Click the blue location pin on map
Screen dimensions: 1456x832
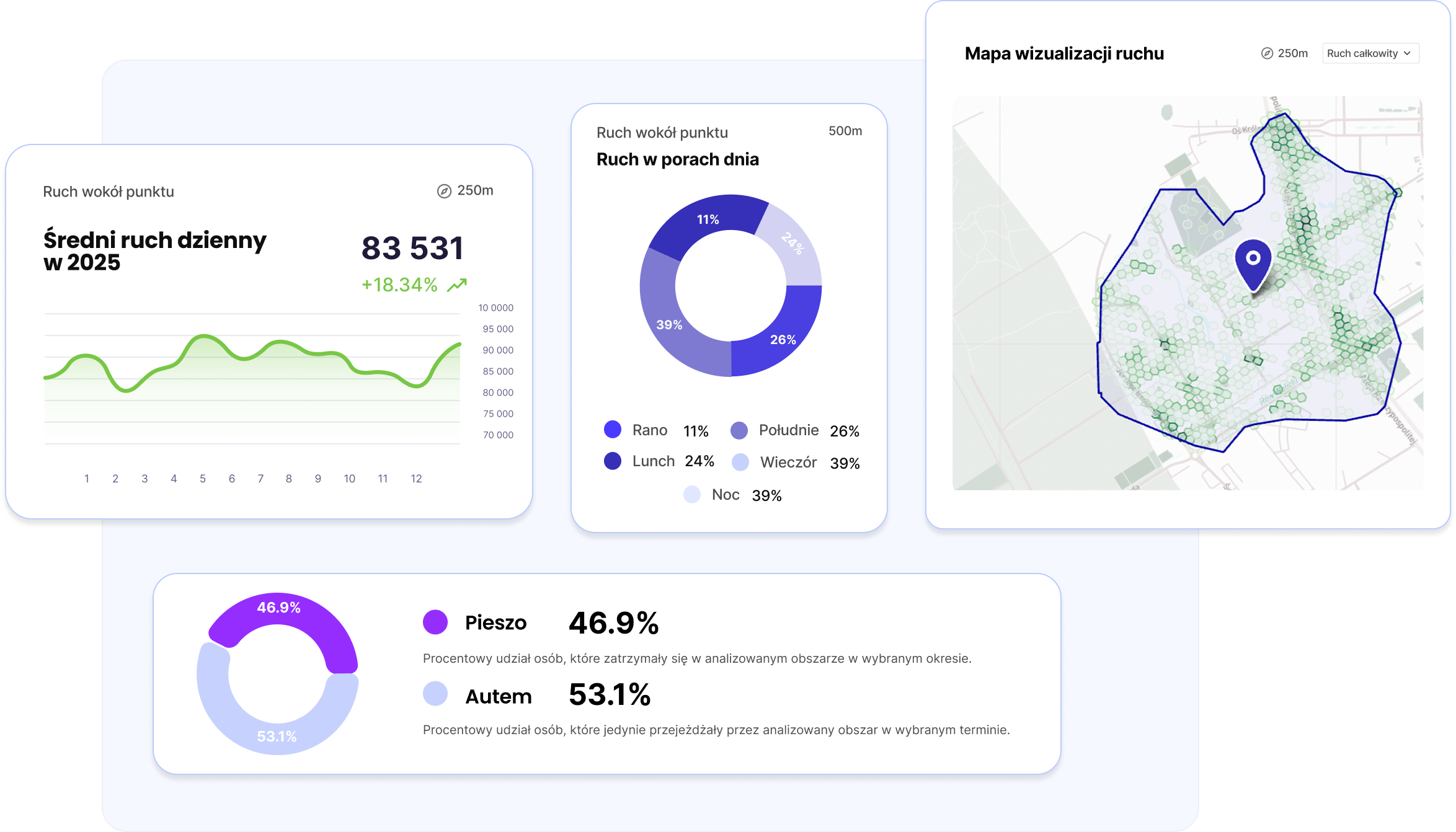pyautogui.click(x=1253, y=263)
